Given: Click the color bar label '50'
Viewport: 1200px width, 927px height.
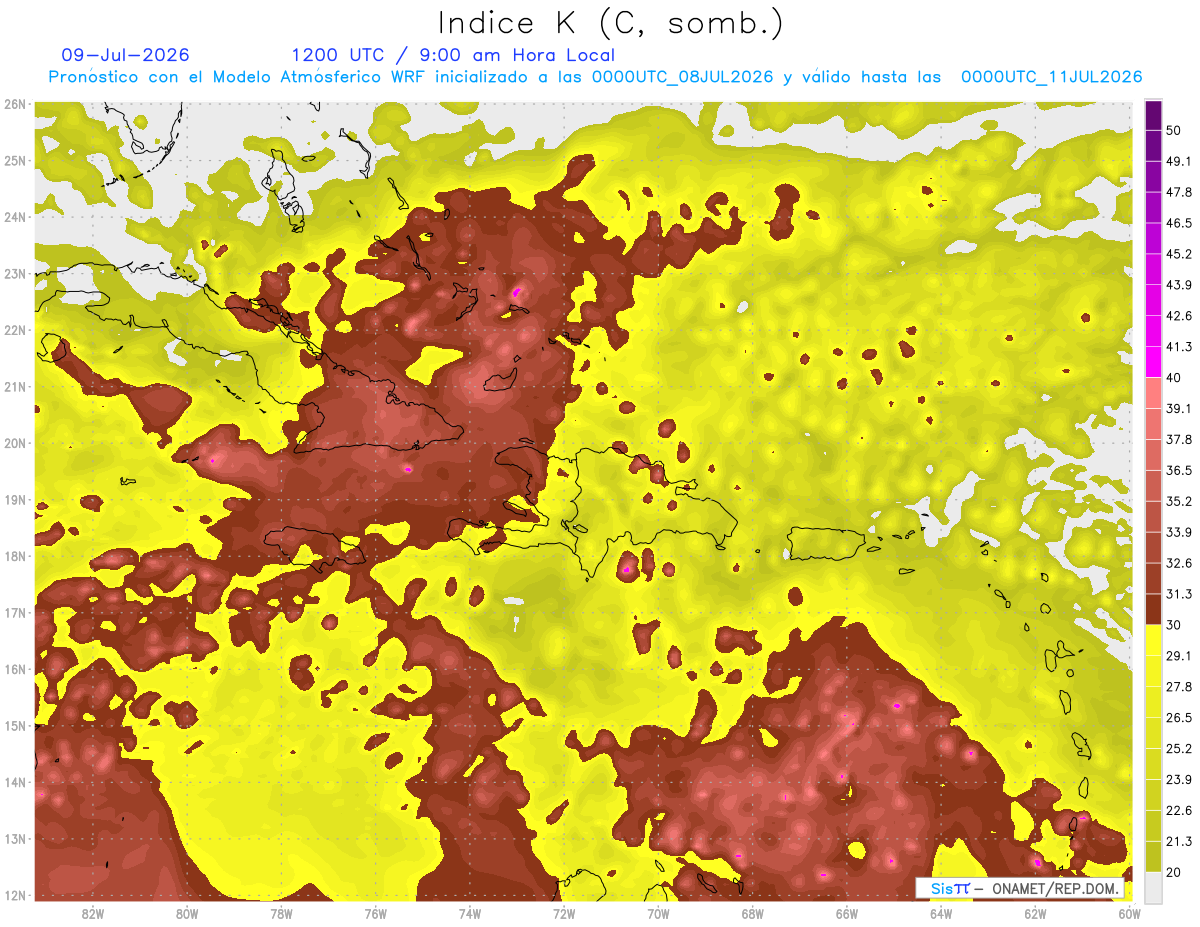Looking at the screenshot, I should pos(1174,130).
